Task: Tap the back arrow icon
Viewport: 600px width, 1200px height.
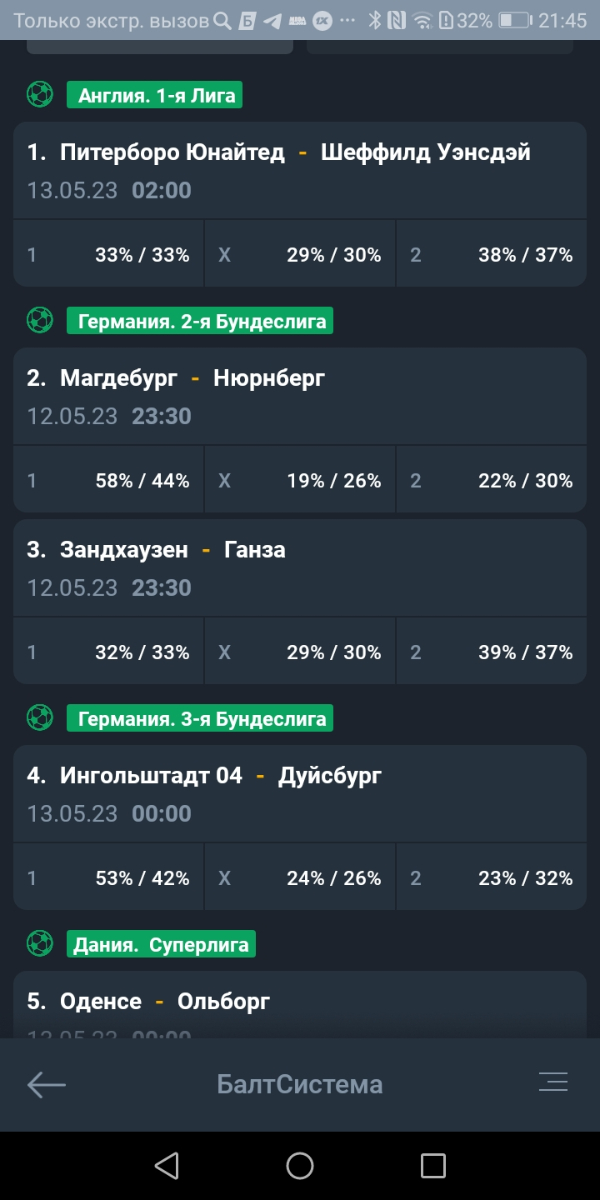Action: 46,1084
